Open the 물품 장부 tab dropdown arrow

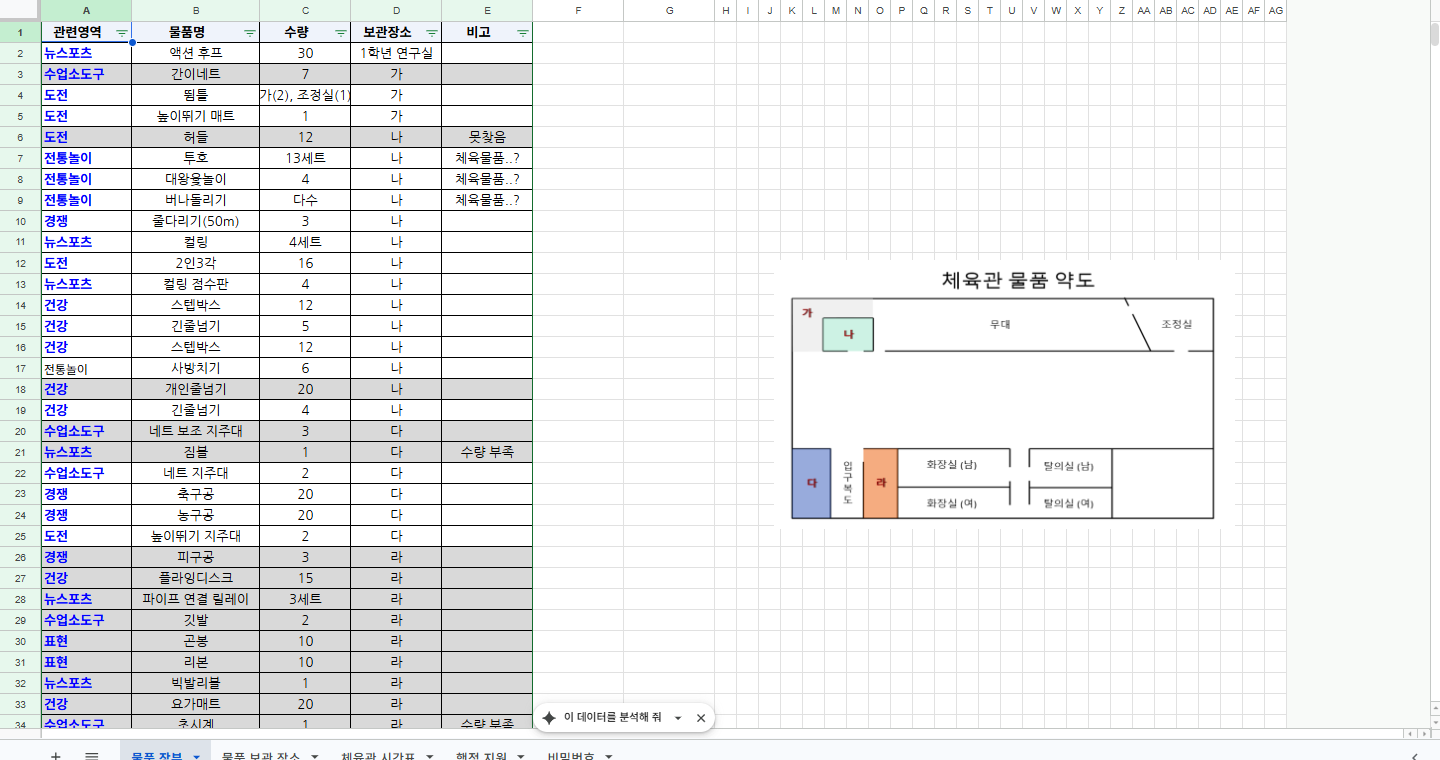click(x=196, y=756)
